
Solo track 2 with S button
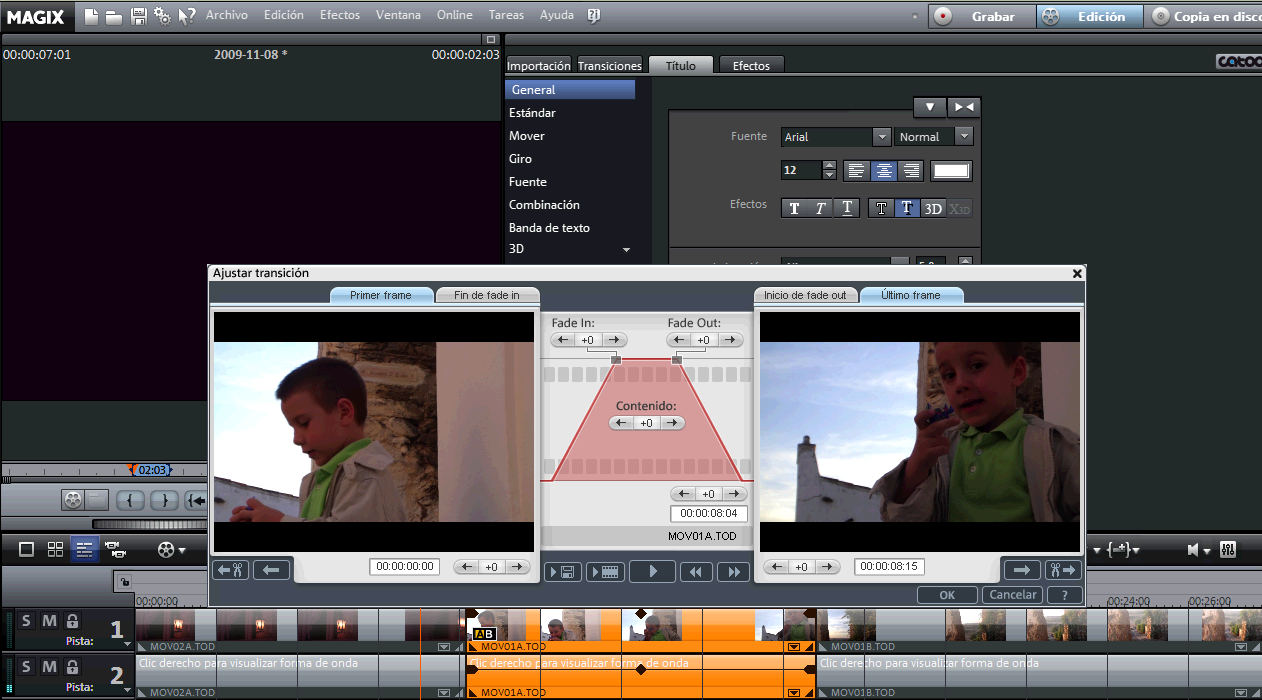[26, 666]
